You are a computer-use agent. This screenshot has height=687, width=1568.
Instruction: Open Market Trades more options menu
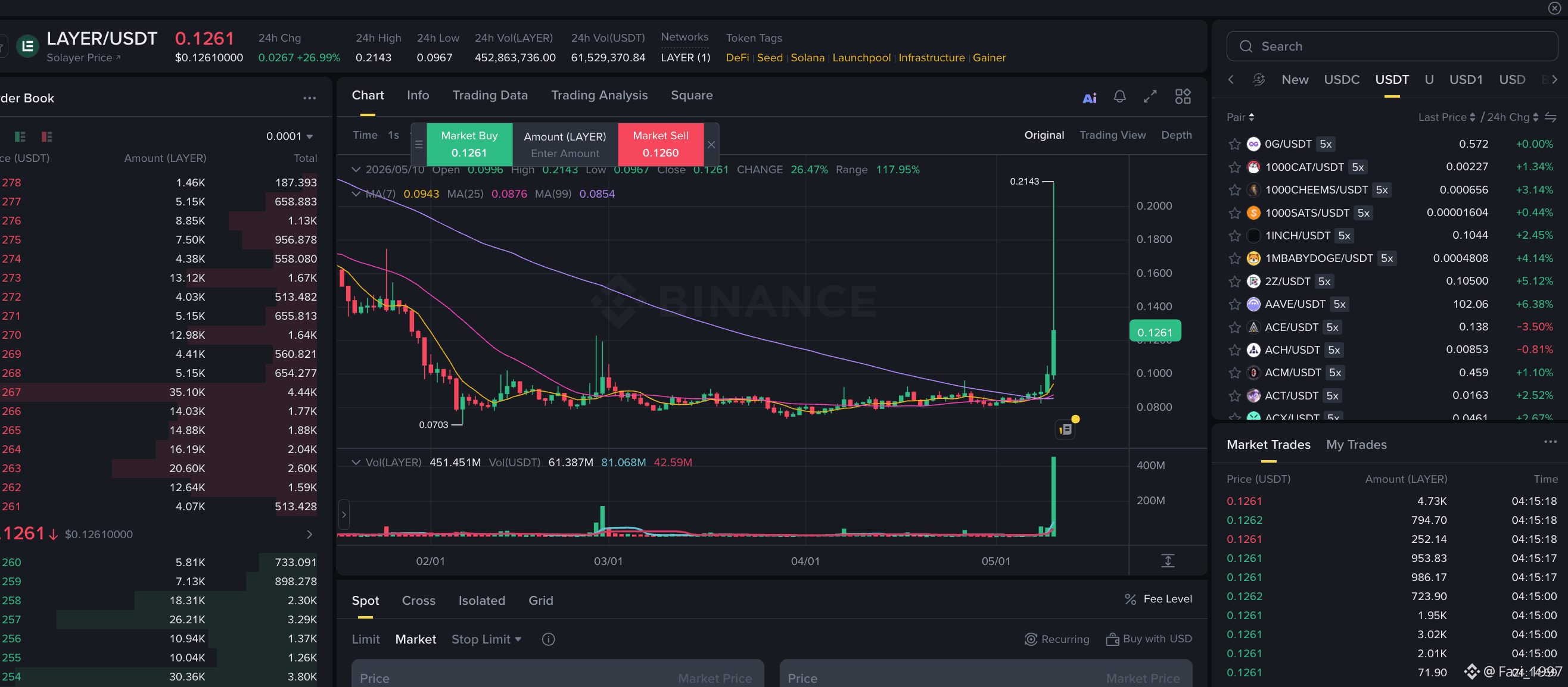pyautogui.click(x=1550, y=442)
